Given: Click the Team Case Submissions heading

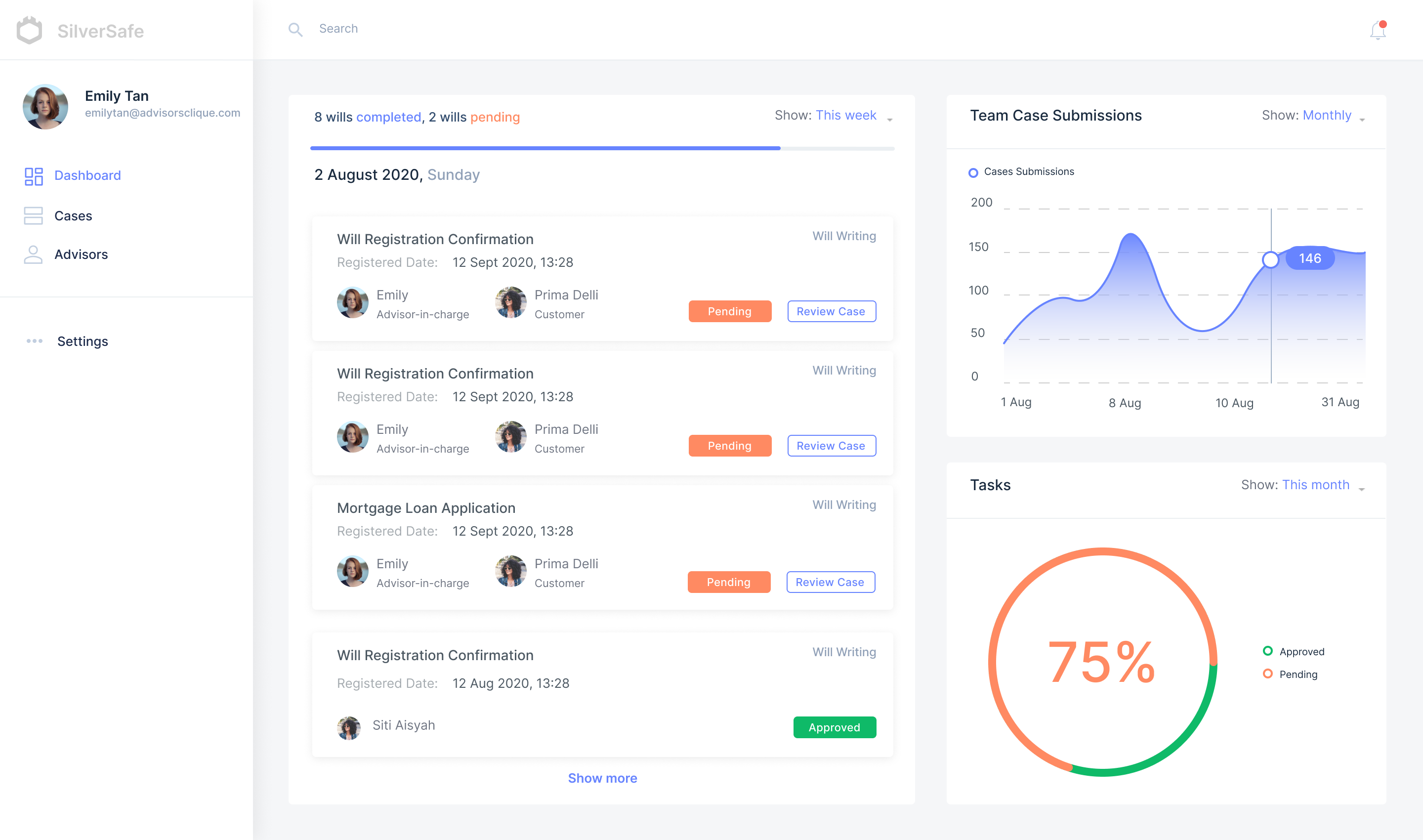Looking at the screenshot, I should click(1056, 116).
